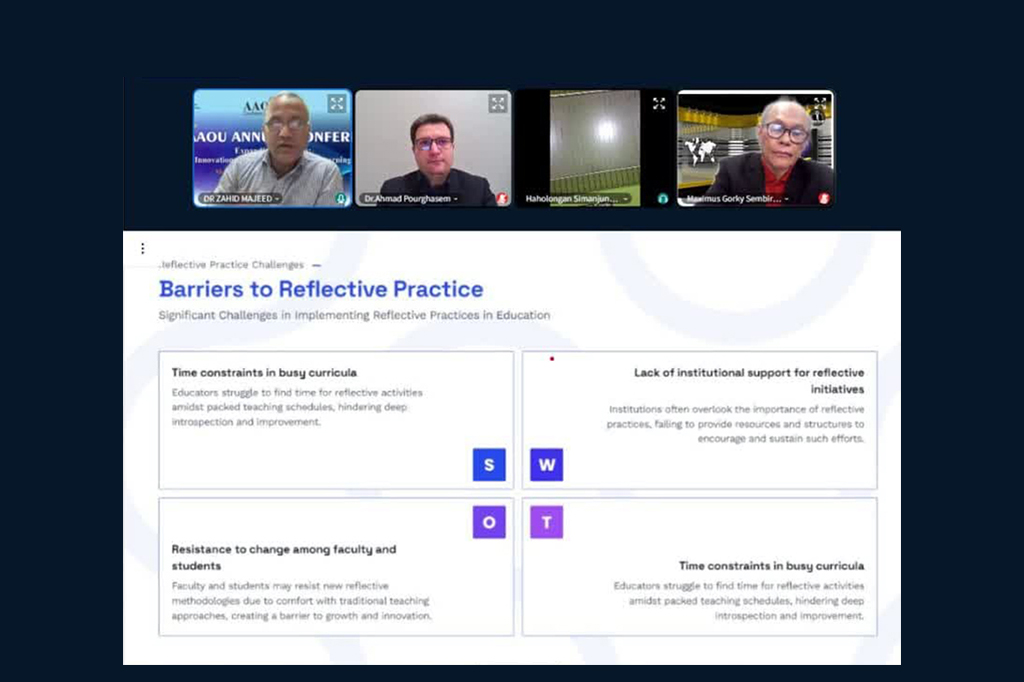
Task: Click the Barriers to Reflective Practice heading
Action: 321,289
